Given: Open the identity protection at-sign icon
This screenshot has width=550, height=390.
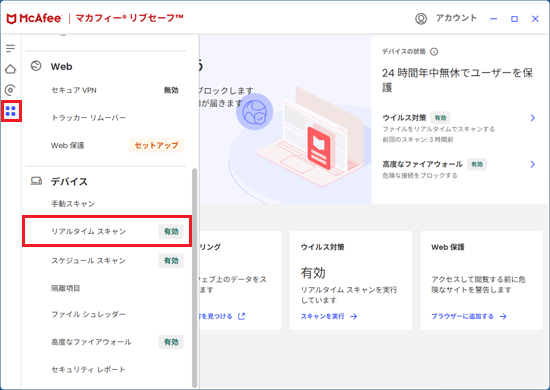Looking at the screenshot, I should click(11, 90).
